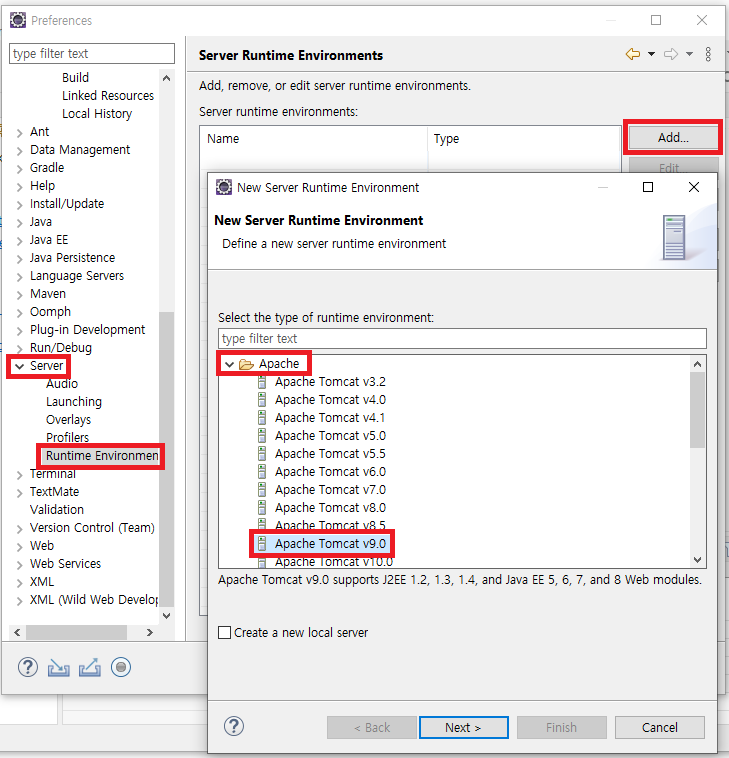Click the Apache folder icon
Viewport: 729px width, 758px height.
(246, 364)
